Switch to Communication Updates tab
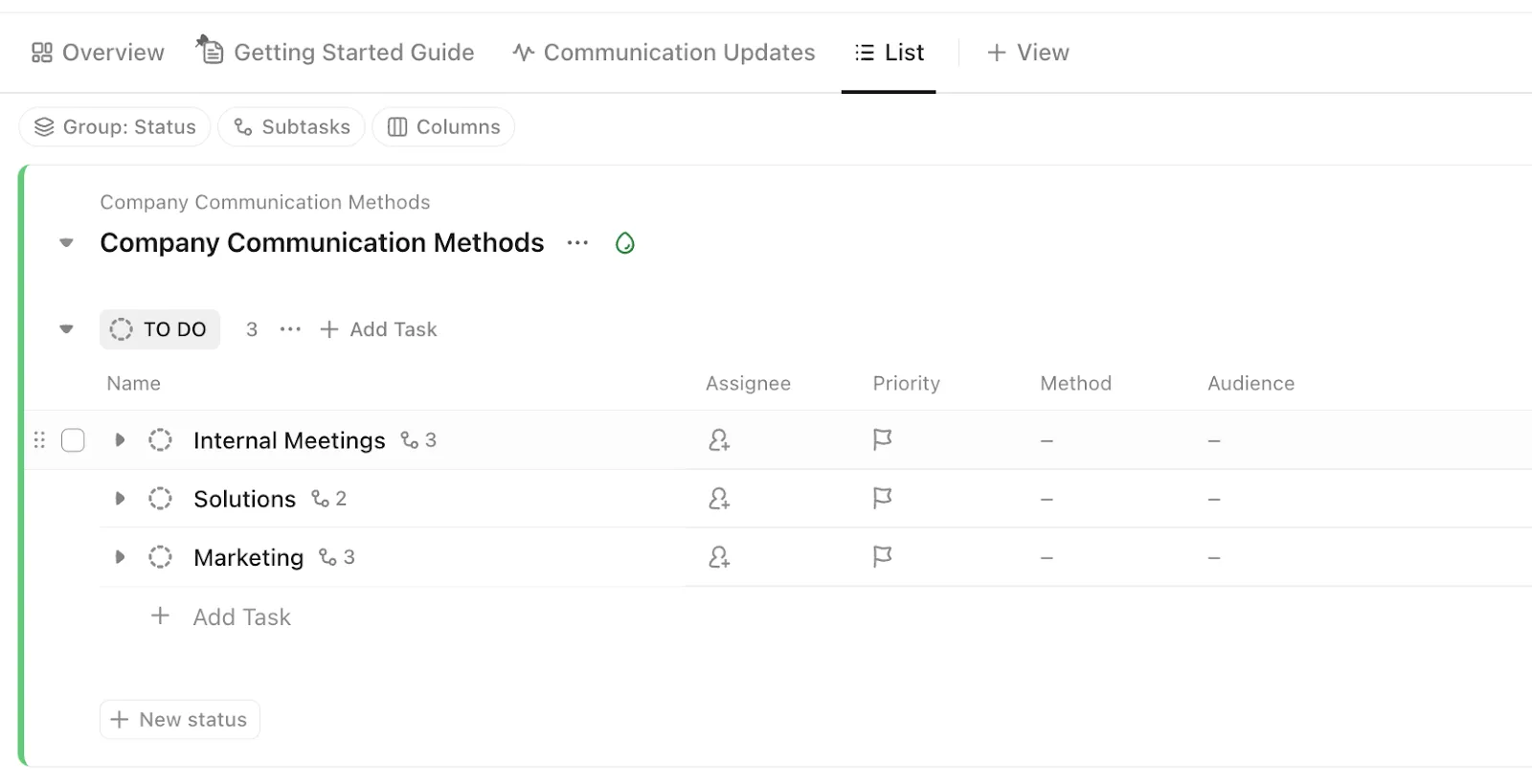The width and height of the screenshot is (1532, 784). coord(664,53)
